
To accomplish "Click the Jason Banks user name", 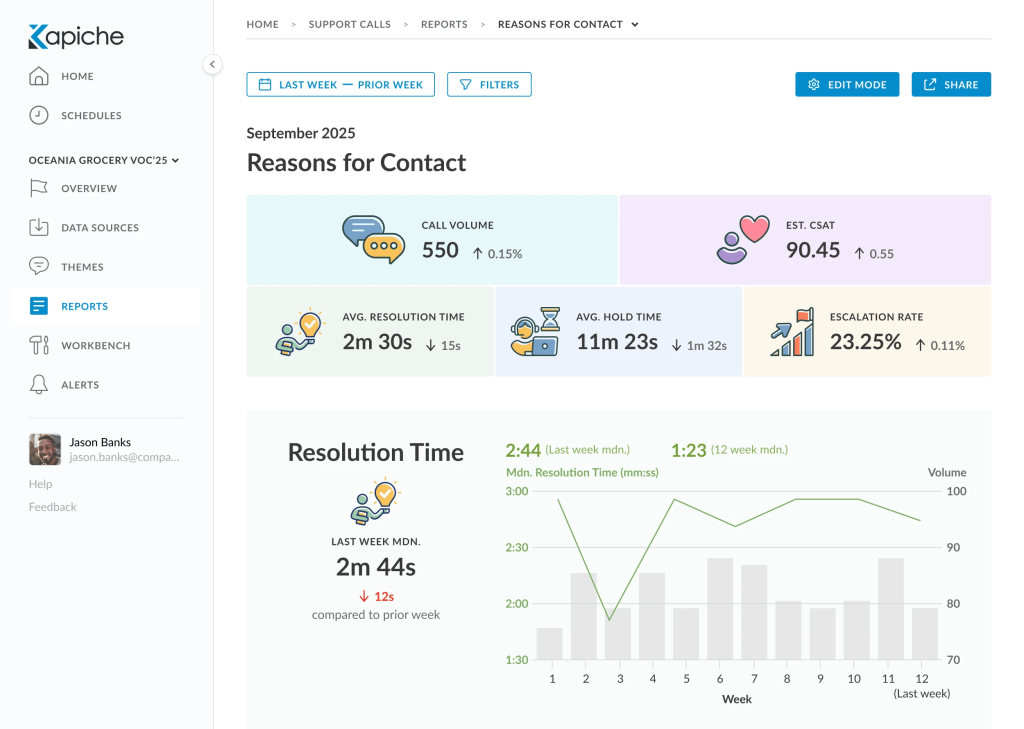I will point(100,442).
